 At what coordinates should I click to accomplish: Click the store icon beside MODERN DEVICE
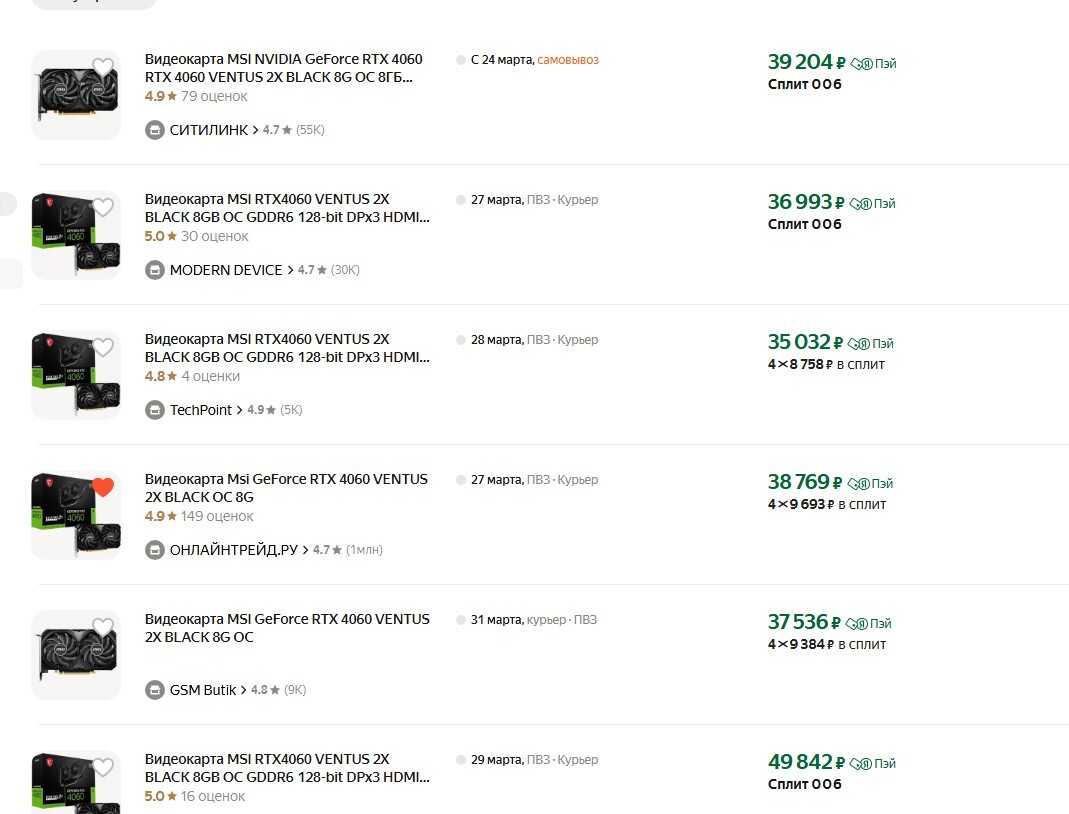click(155, 270)
